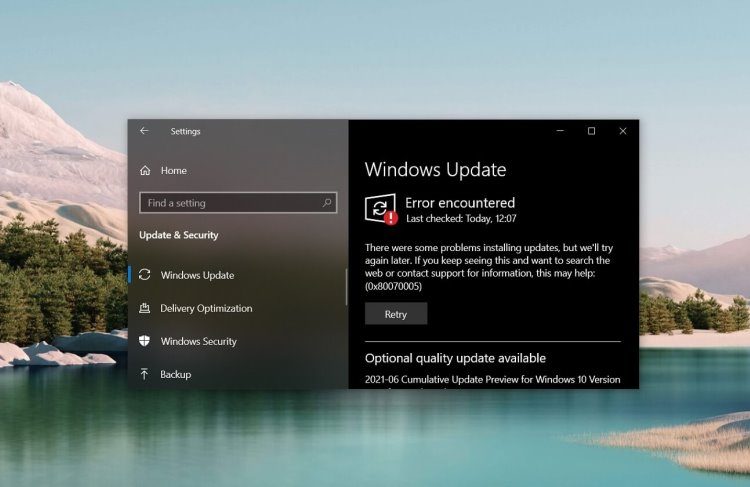Click the 2021-06 Cumulative Update Preview text
The image size is (750, 487).
pyautogui.click(x=492, y=380)
